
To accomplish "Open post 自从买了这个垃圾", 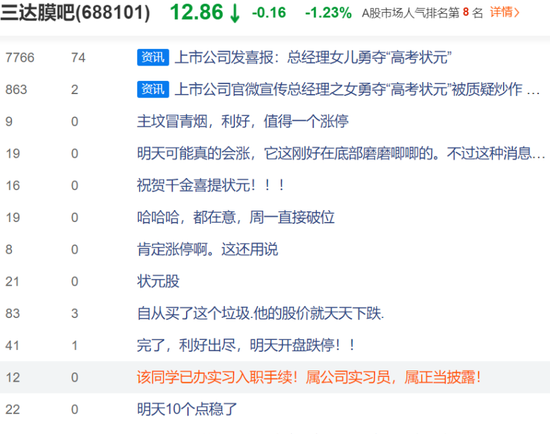I will (x=260, y=313).
